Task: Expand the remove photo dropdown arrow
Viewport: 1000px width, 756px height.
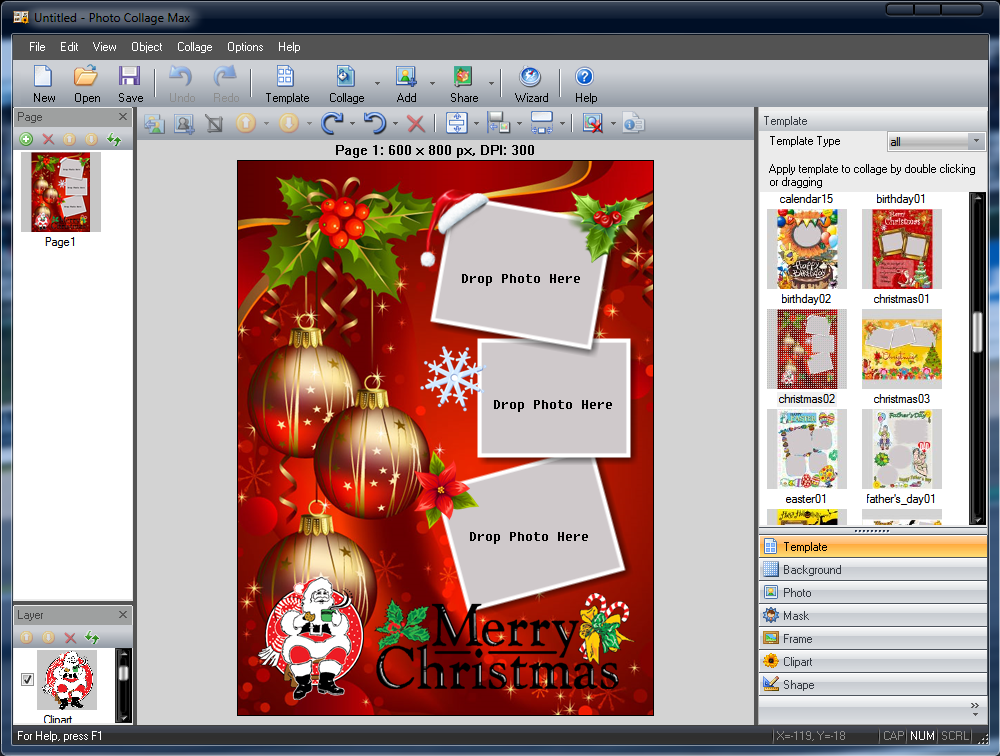Action: tap(613, 124)
